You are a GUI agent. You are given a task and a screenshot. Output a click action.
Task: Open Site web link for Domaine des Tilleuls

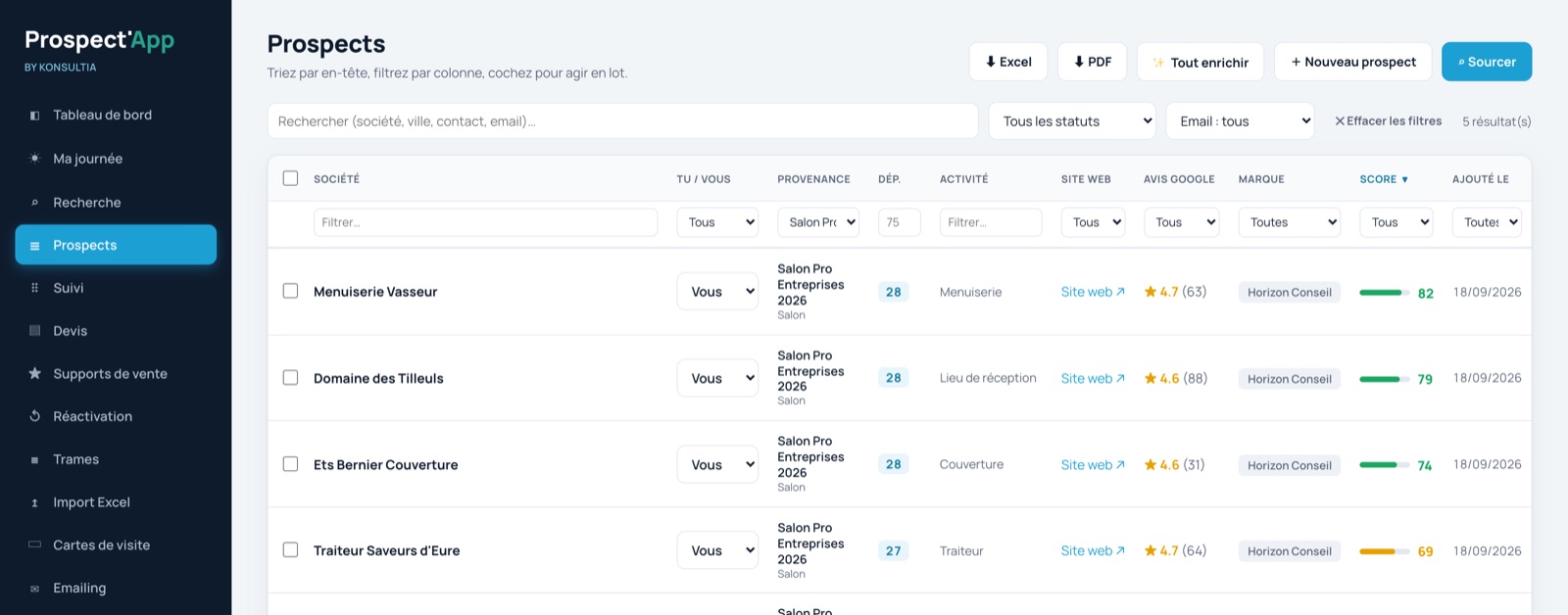(1093, 378)
